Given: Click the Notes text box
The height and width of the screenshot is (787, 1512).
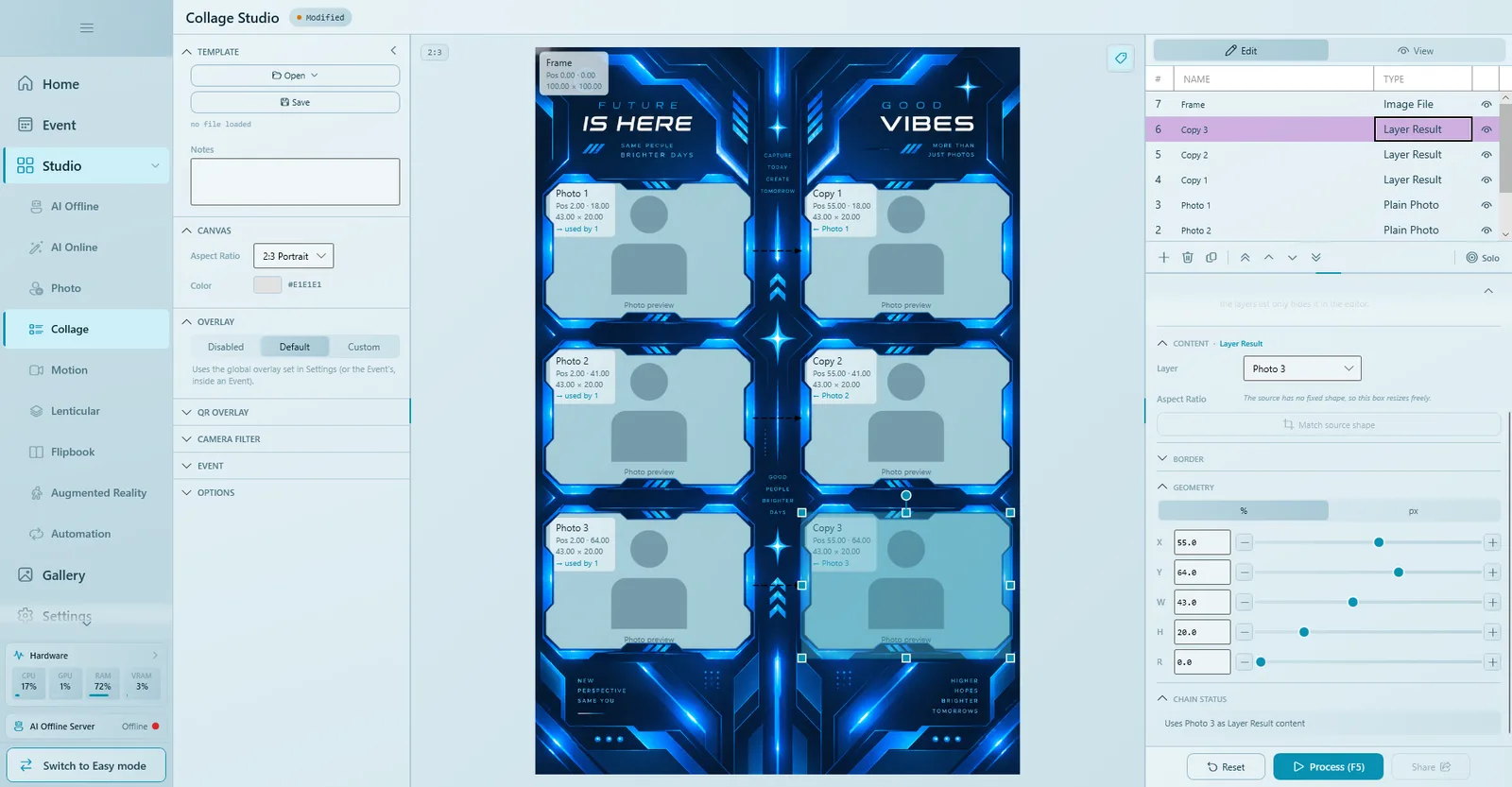Looking at the screenshot, I should [x=295, y=181].
